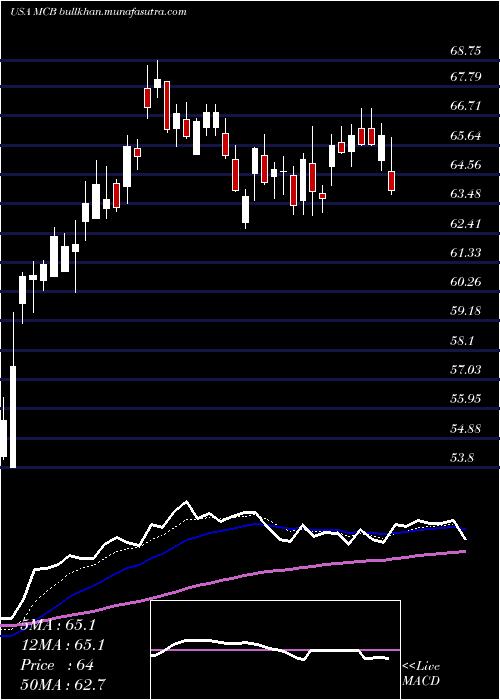Click the '5MA : 65.1' legend text

(57, 625)
